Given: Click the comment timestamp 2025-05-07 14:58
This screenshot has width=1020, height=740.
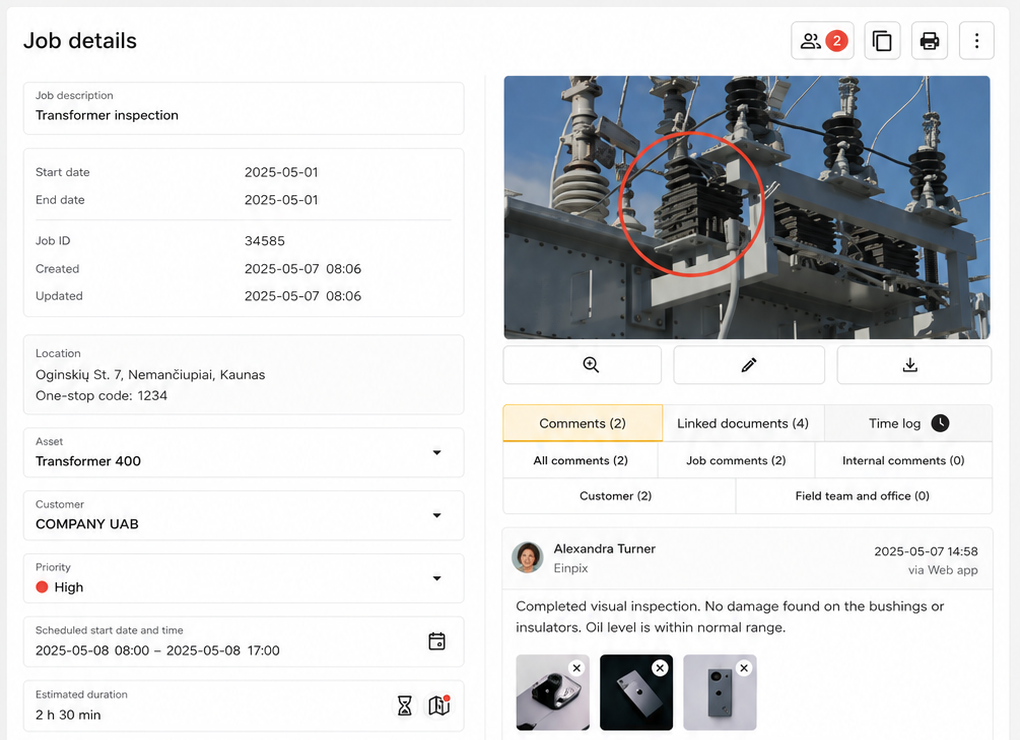Looking at the screenshot, I should pos(926,551).
